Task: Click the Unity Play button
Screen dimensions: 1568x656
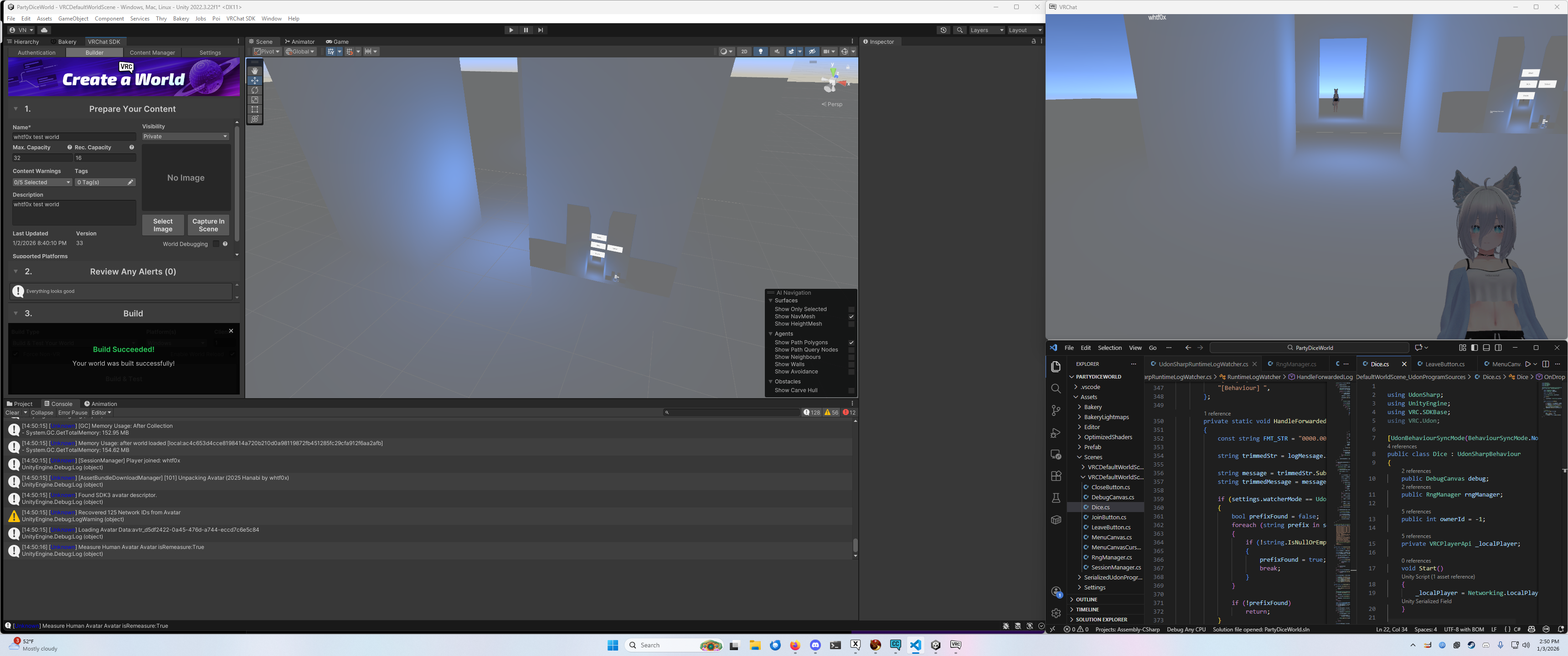Action: 511,30
